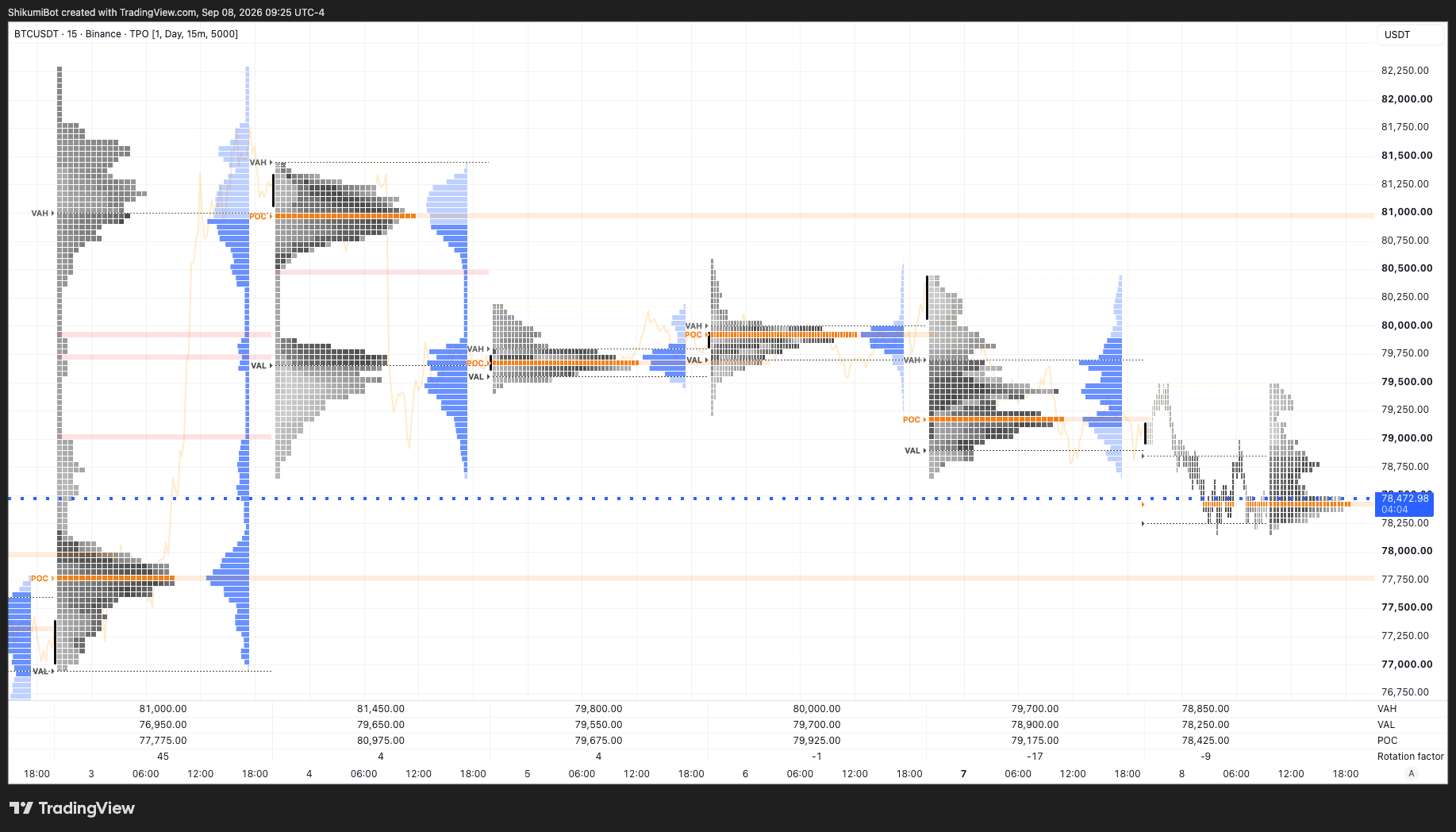
Task: Select the 79,175.00 POC table value
Action: (1035, 741)
